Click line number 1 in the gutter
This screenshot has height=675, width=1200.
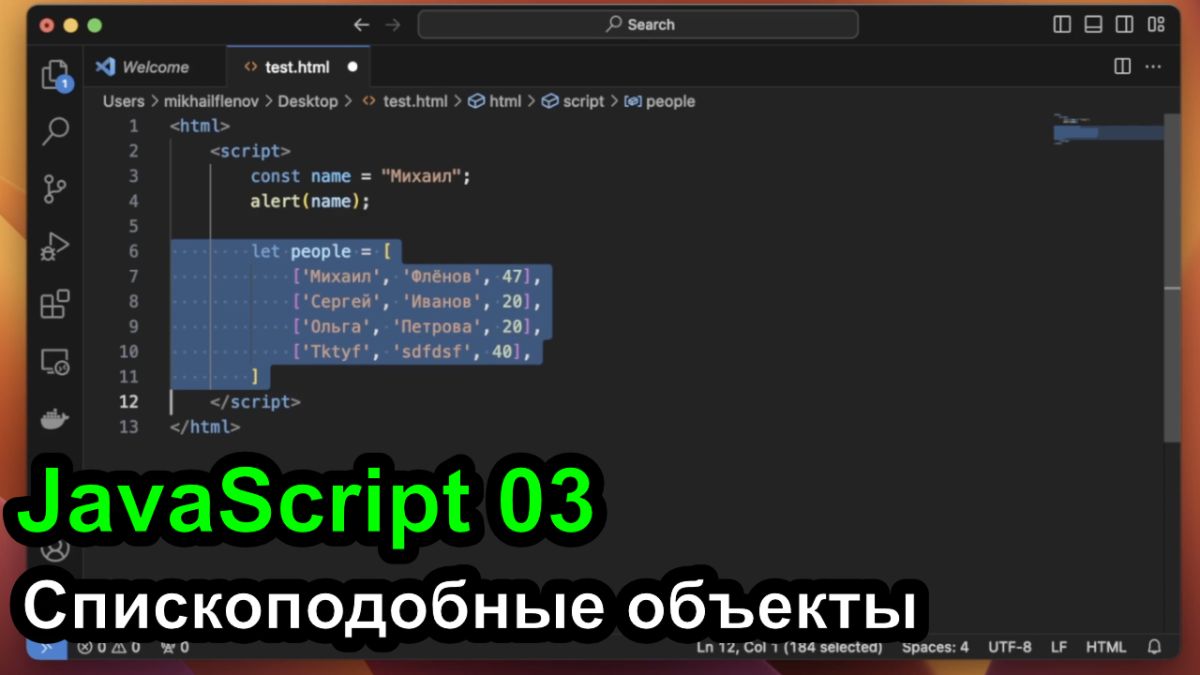point(134,126)
